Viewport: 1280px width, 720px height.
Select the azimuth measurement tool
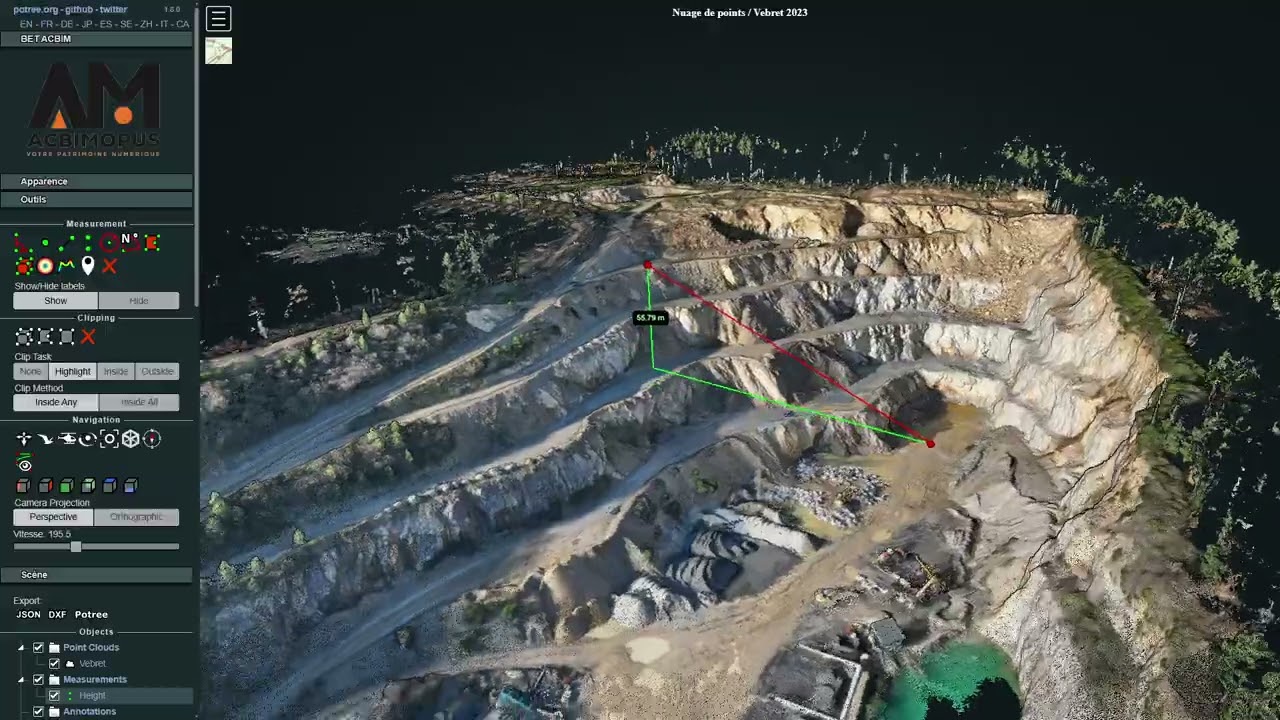coord(131,242)
